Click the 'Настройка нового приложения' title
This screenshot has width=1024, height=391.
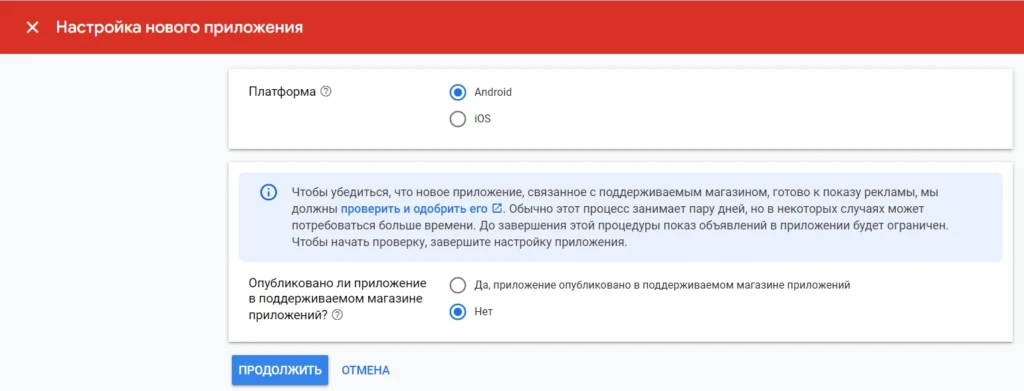[179, 27]
